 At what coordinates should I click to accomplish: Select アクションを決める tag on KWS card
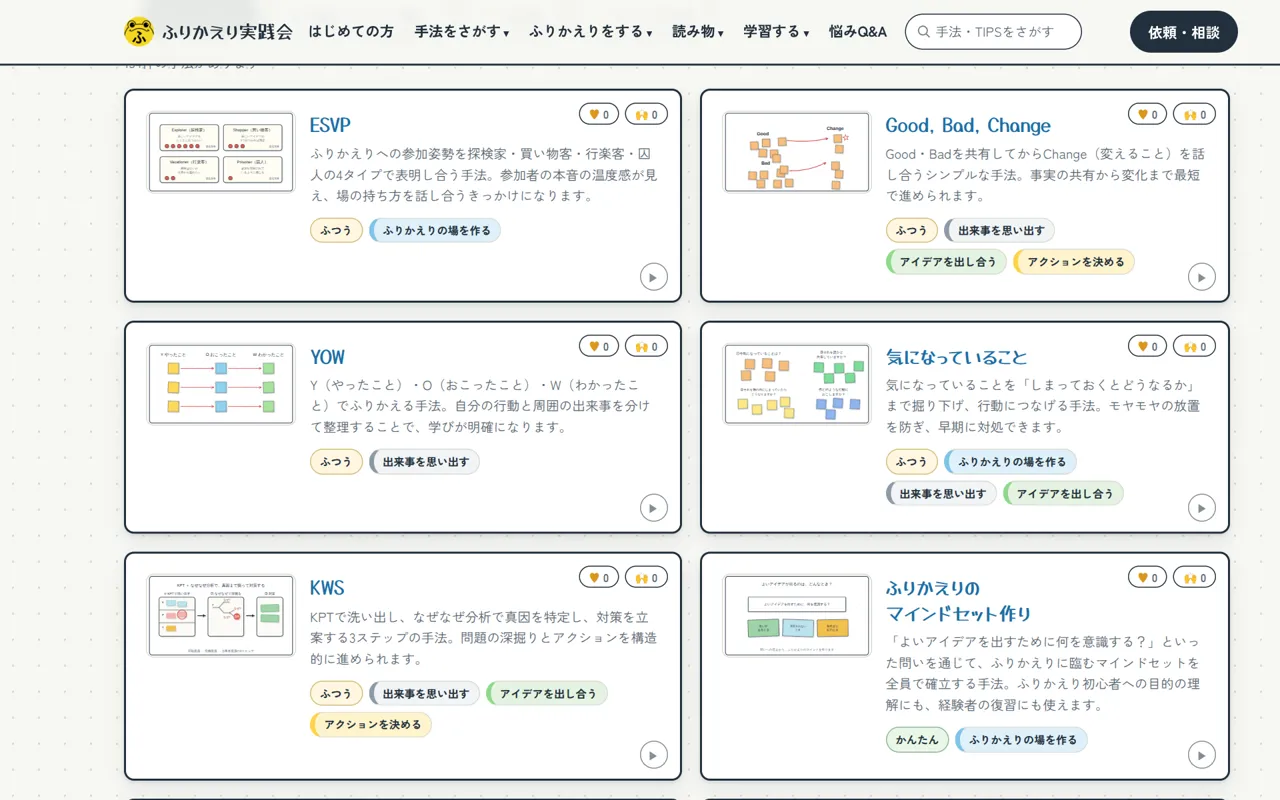(371, 725)
